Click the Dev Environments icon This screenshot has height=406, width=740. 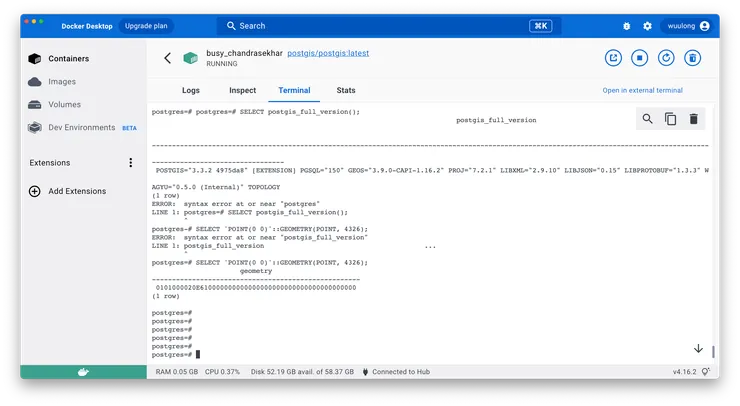[x=34, y=127]
